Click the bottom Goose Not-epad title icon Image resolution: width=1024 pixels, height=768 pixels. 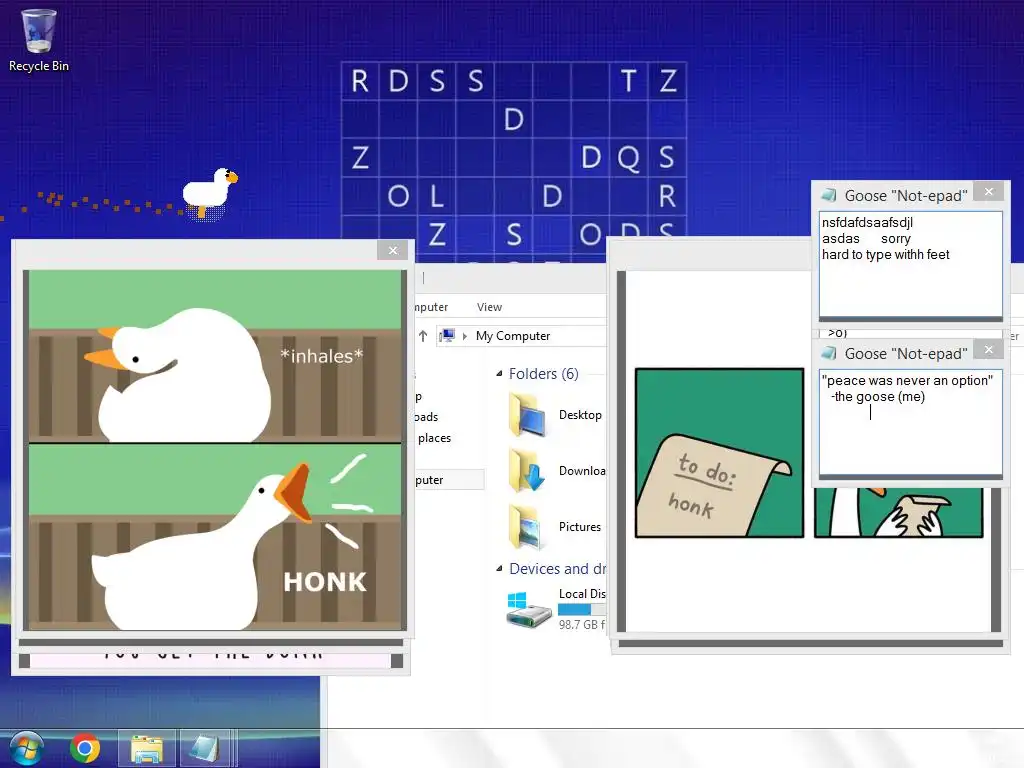829,353
